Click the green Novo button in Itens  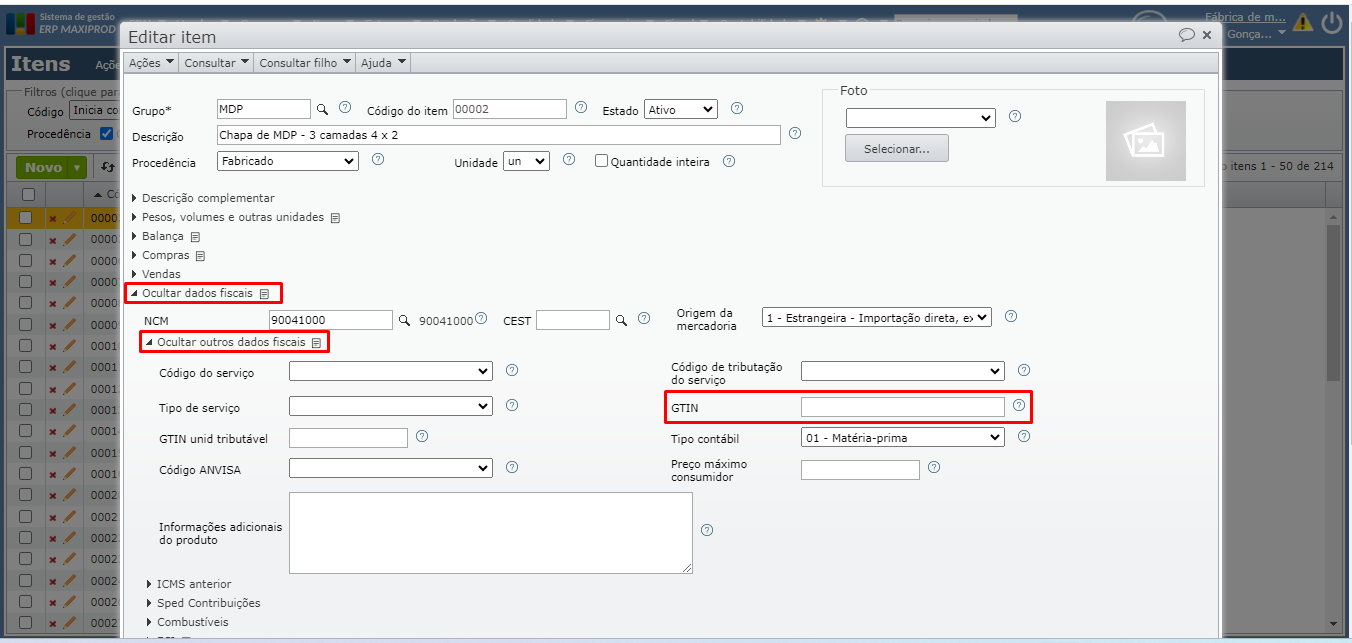51,167
